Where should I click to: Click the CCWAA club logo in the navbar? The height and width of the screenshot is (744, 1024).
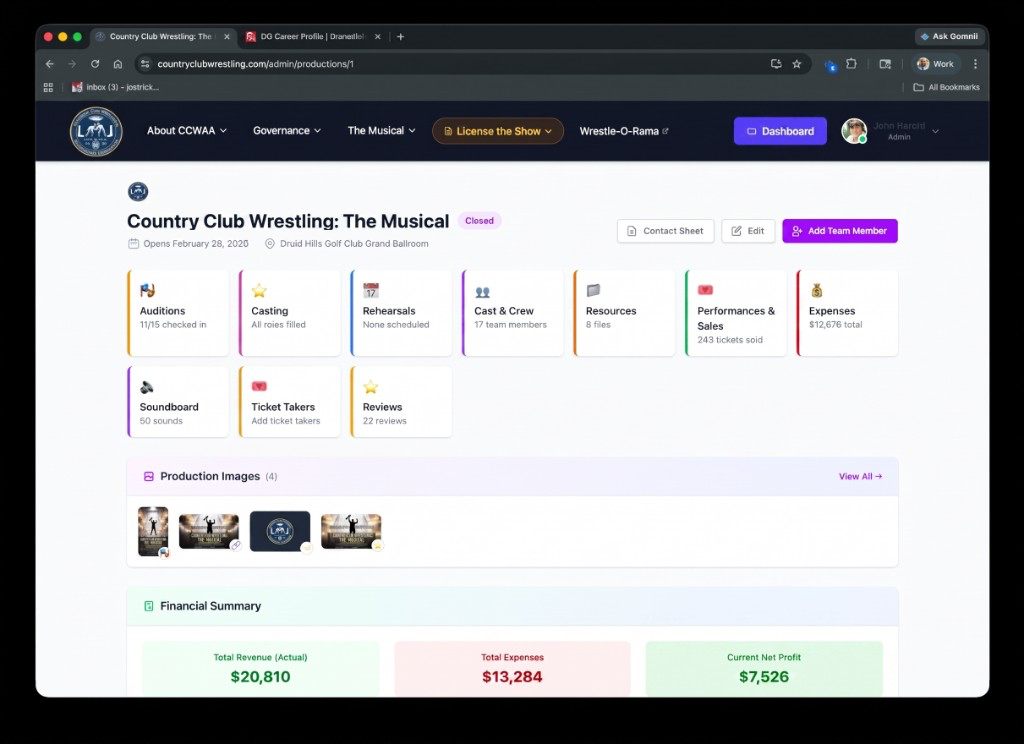point(94,131)
